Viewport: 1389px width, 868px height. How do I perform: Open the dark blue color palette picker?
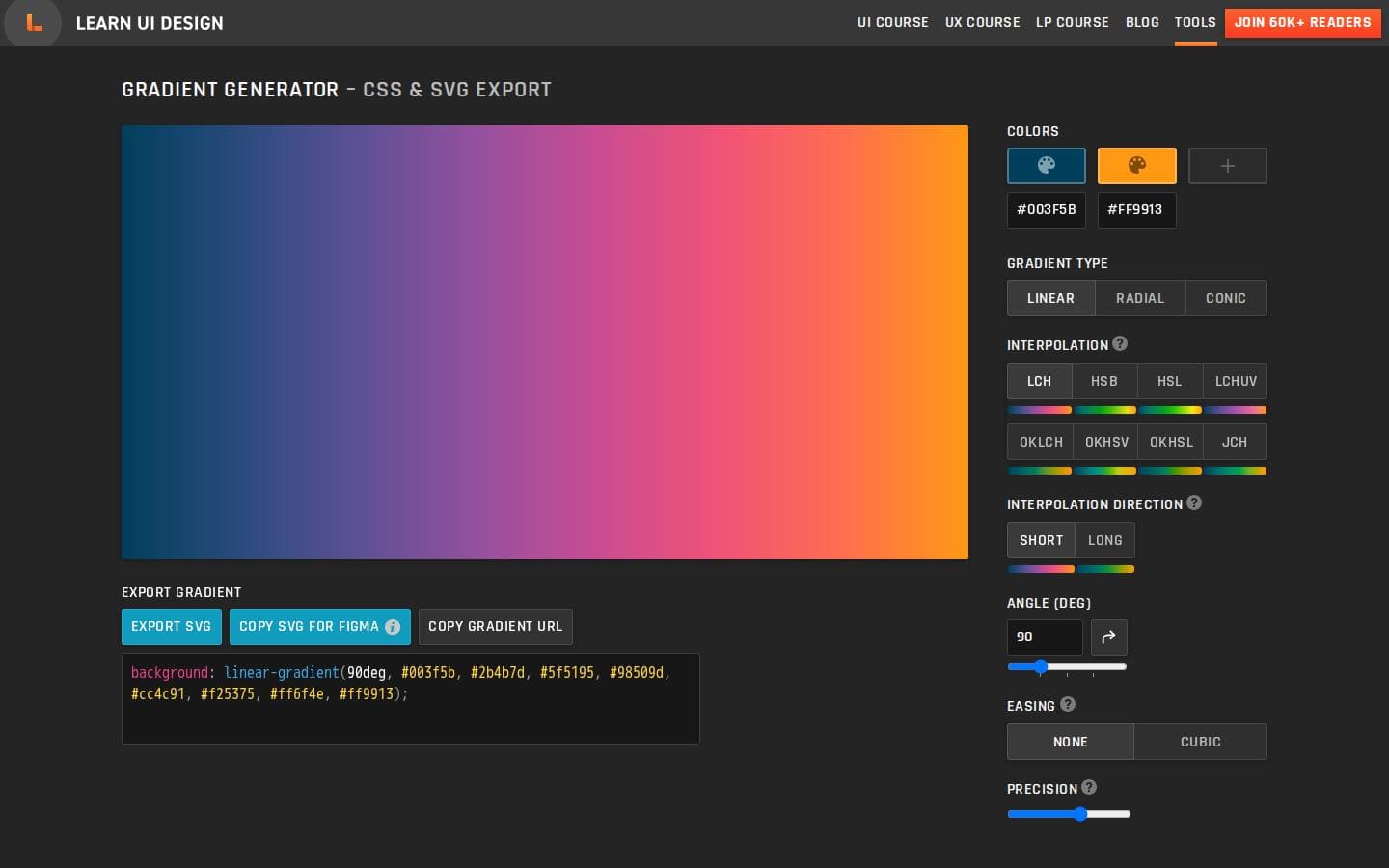pos(1047,166)
